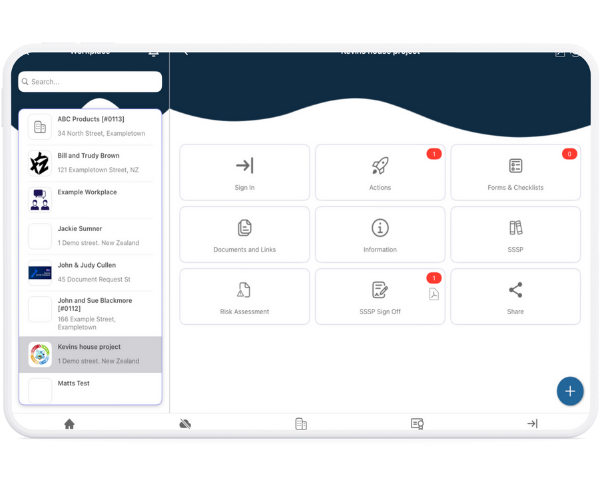Click the SSSP Sign Off pen icon
The width and height of the screenshot is (600, 490).
tap(380, 290)
